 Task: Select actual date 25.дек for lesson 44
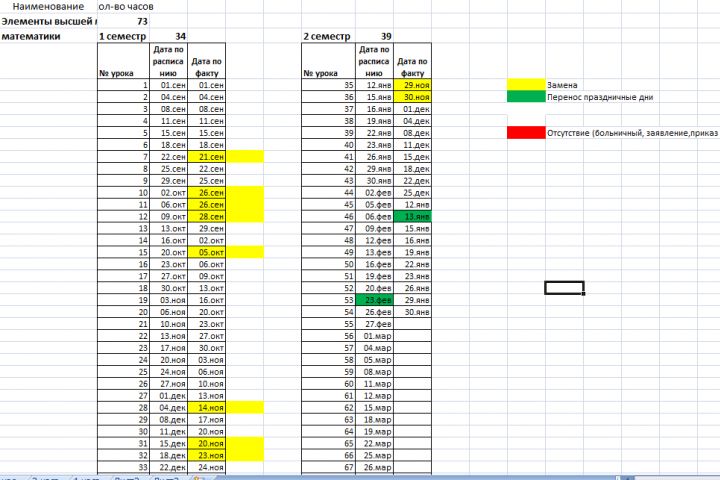[412, 192]
